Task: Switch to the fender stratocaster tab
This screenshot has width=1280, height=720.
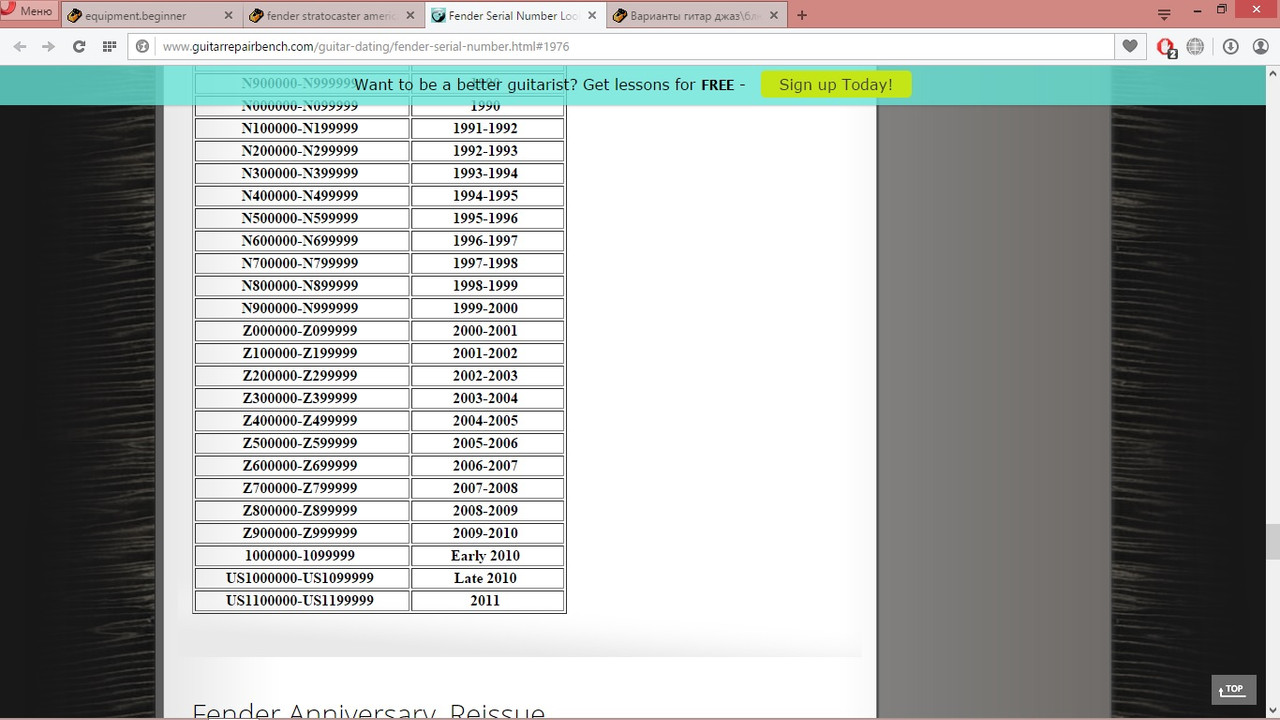Action: [x=331, y=15]
